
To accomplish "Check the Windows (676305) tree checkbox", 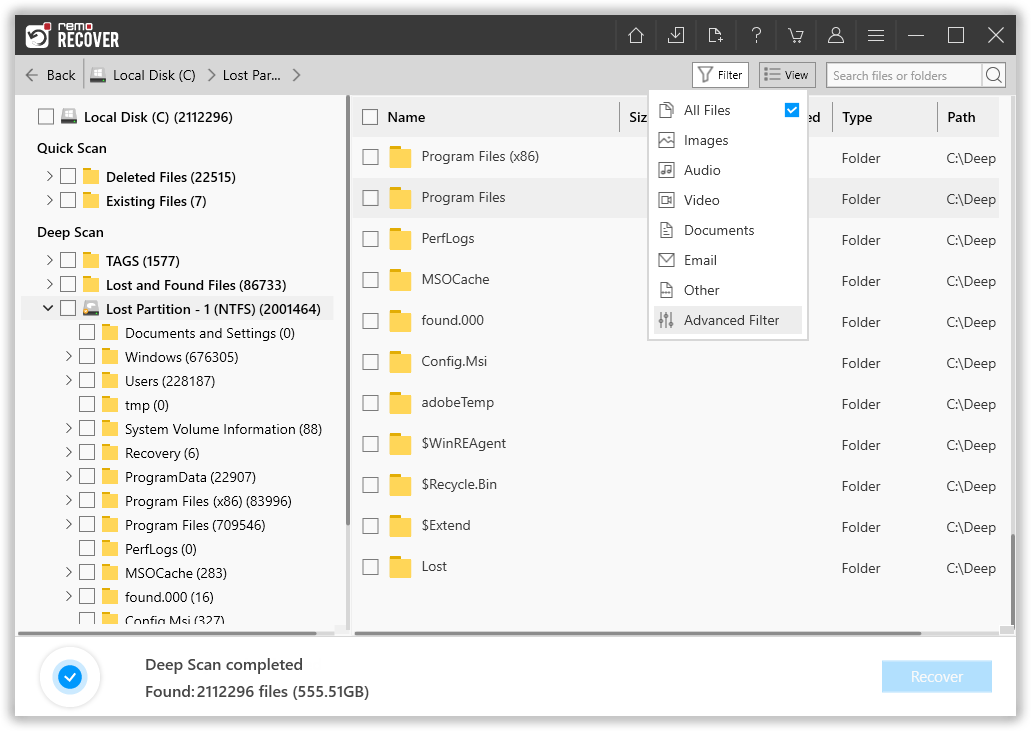I will (87, 356).
